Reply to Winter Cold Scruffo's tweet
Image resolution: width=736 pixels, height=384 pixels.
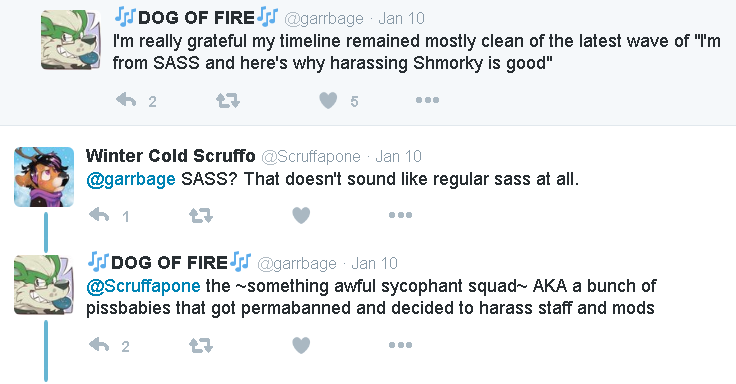point(100,215)
